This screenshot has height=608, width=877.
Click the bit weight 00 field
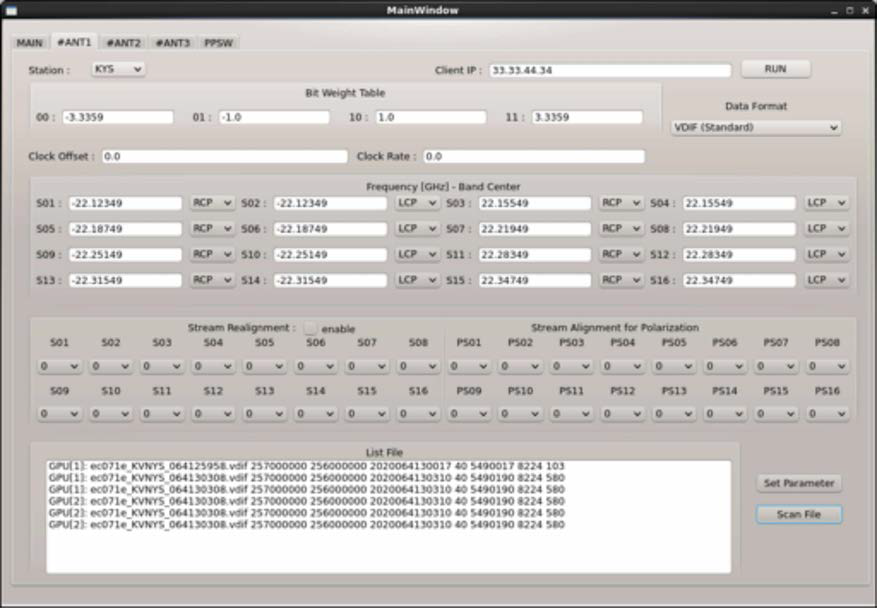point(118,117)
